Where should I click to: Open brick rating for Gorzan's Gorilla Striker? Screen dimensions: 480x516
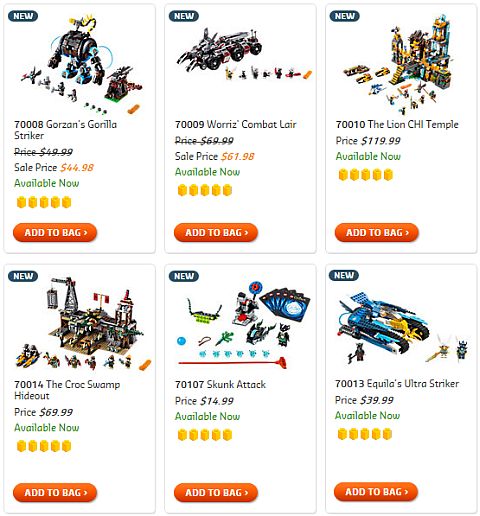(44, 202)
